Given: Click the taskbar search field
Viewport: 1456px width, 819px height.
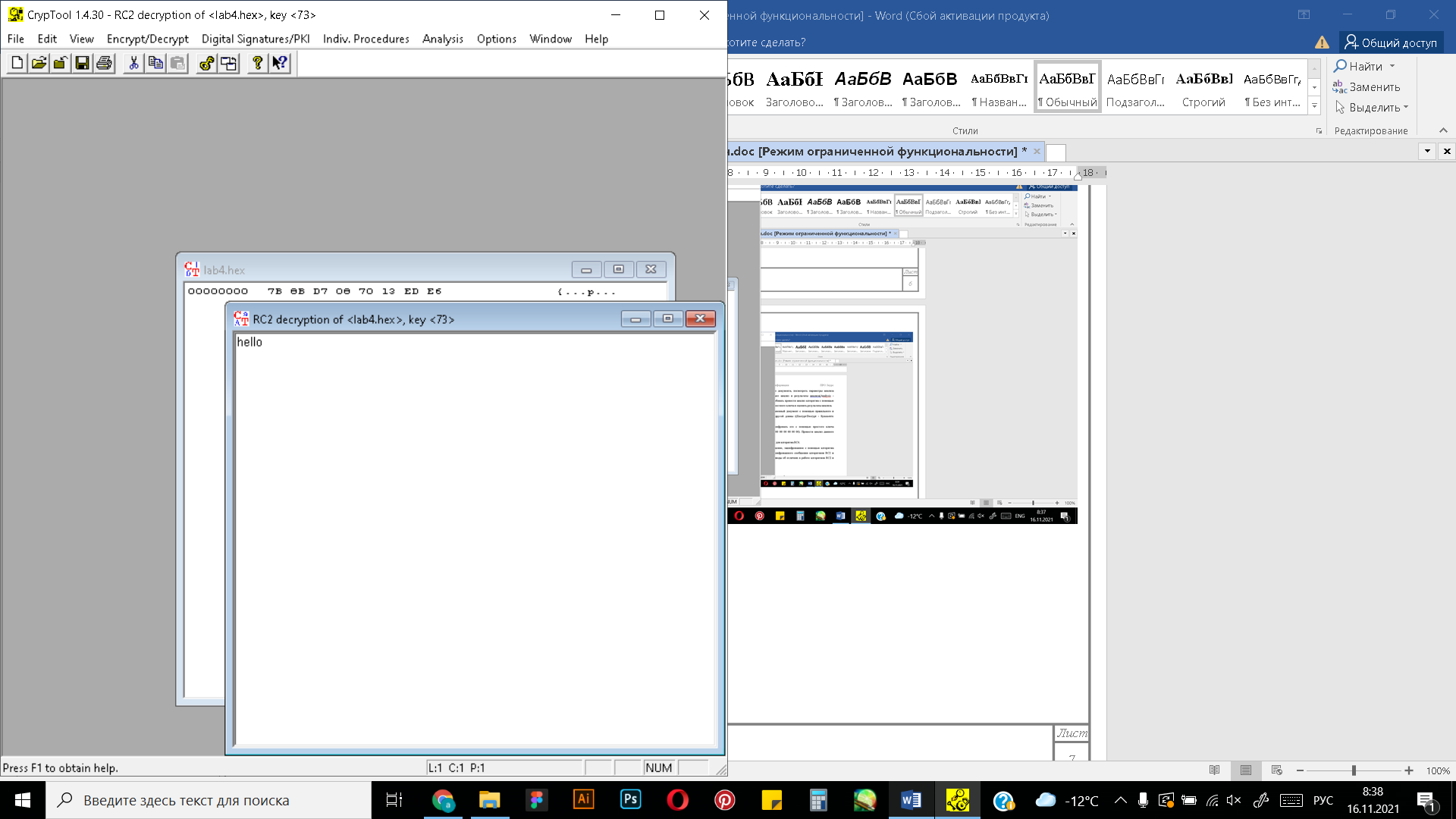Looking at the screenshot, I should tap(209, 800).
